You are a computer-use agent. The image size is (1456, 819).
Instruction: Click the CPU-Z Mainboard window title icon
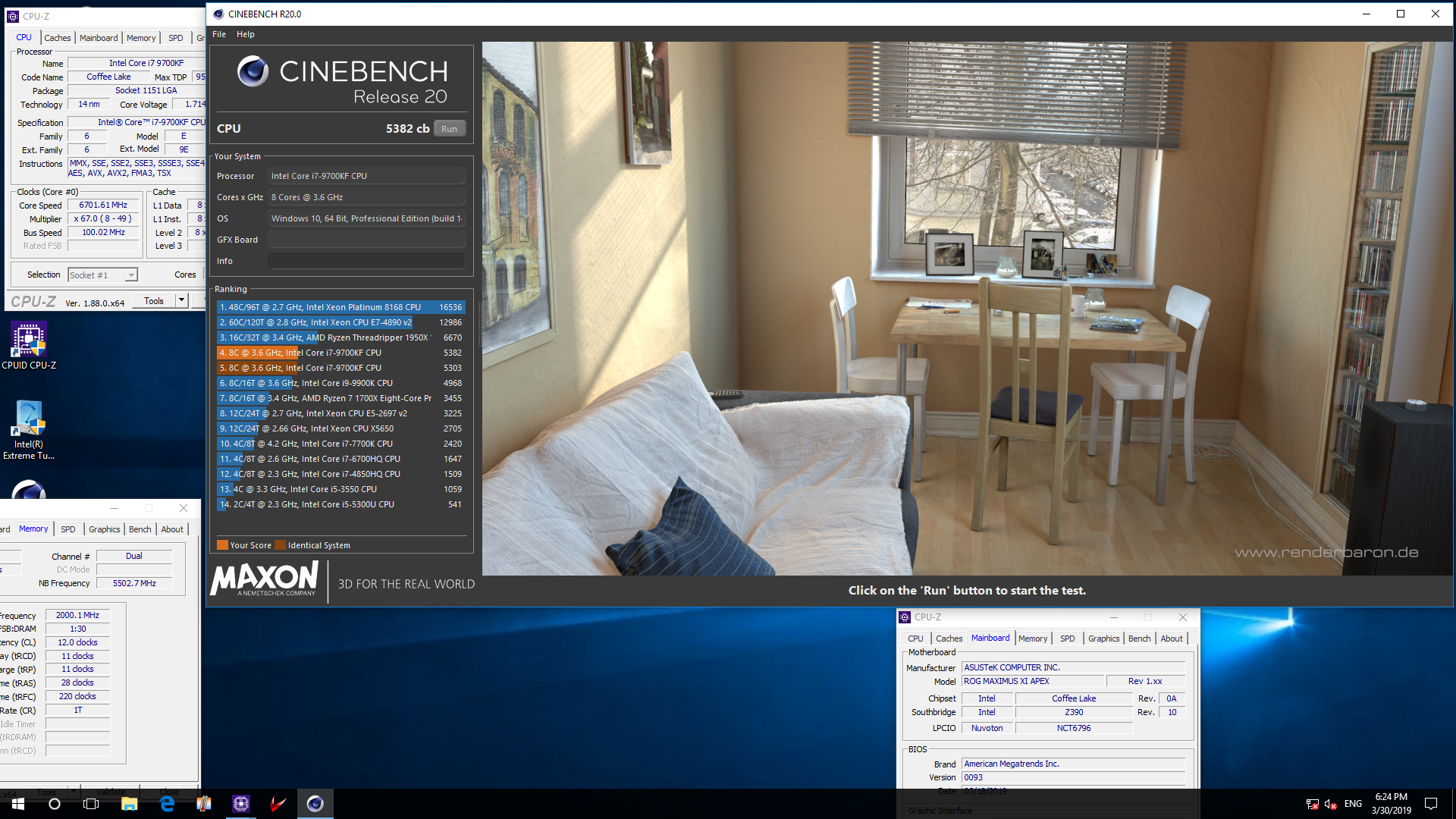905,617
